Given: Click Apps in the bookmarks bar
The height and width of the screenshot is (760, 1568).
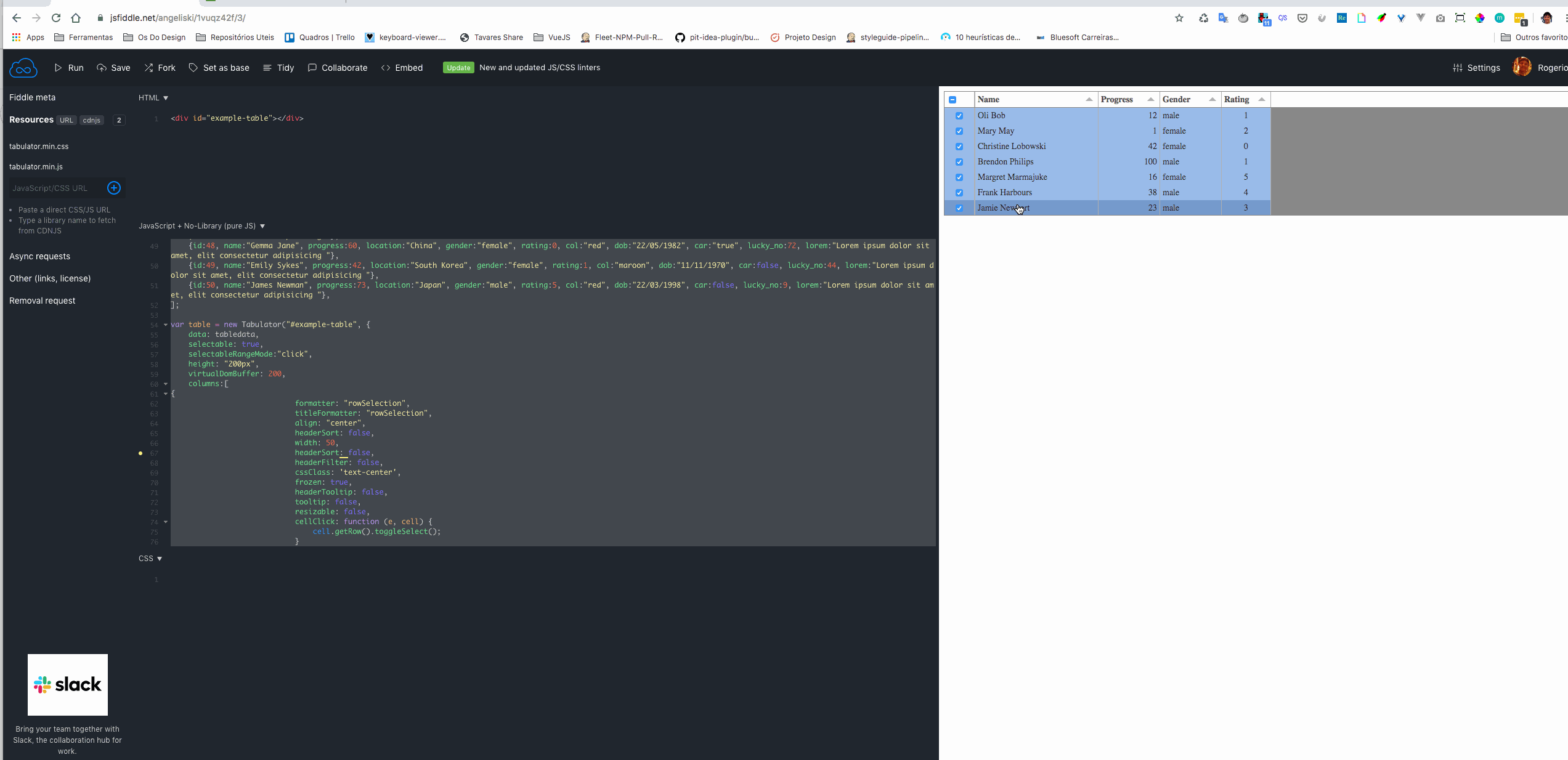Looking at the screenshot, I should click(29, 37).
